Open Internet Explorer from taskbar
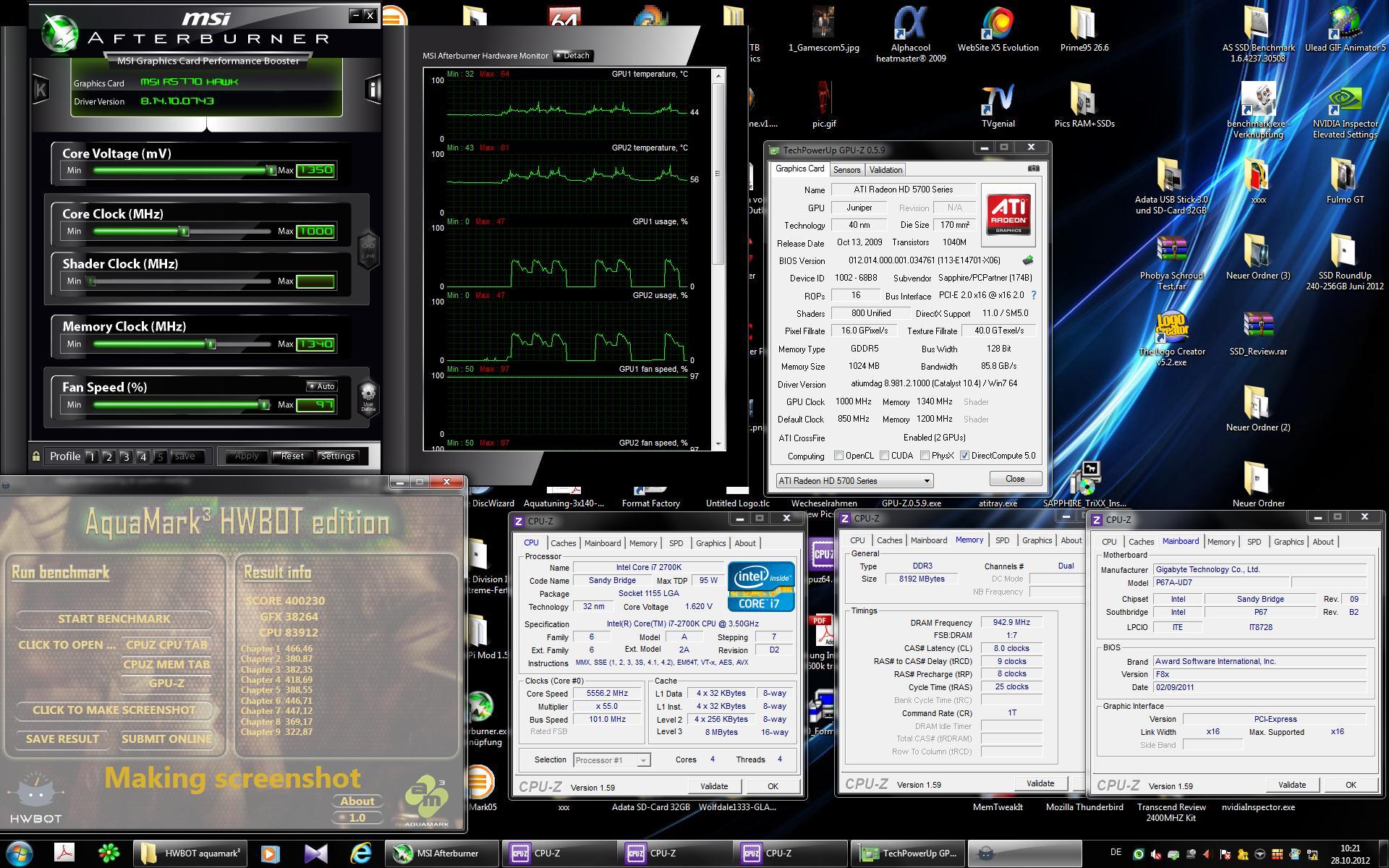1389x868 pixels. pos(360,854)
